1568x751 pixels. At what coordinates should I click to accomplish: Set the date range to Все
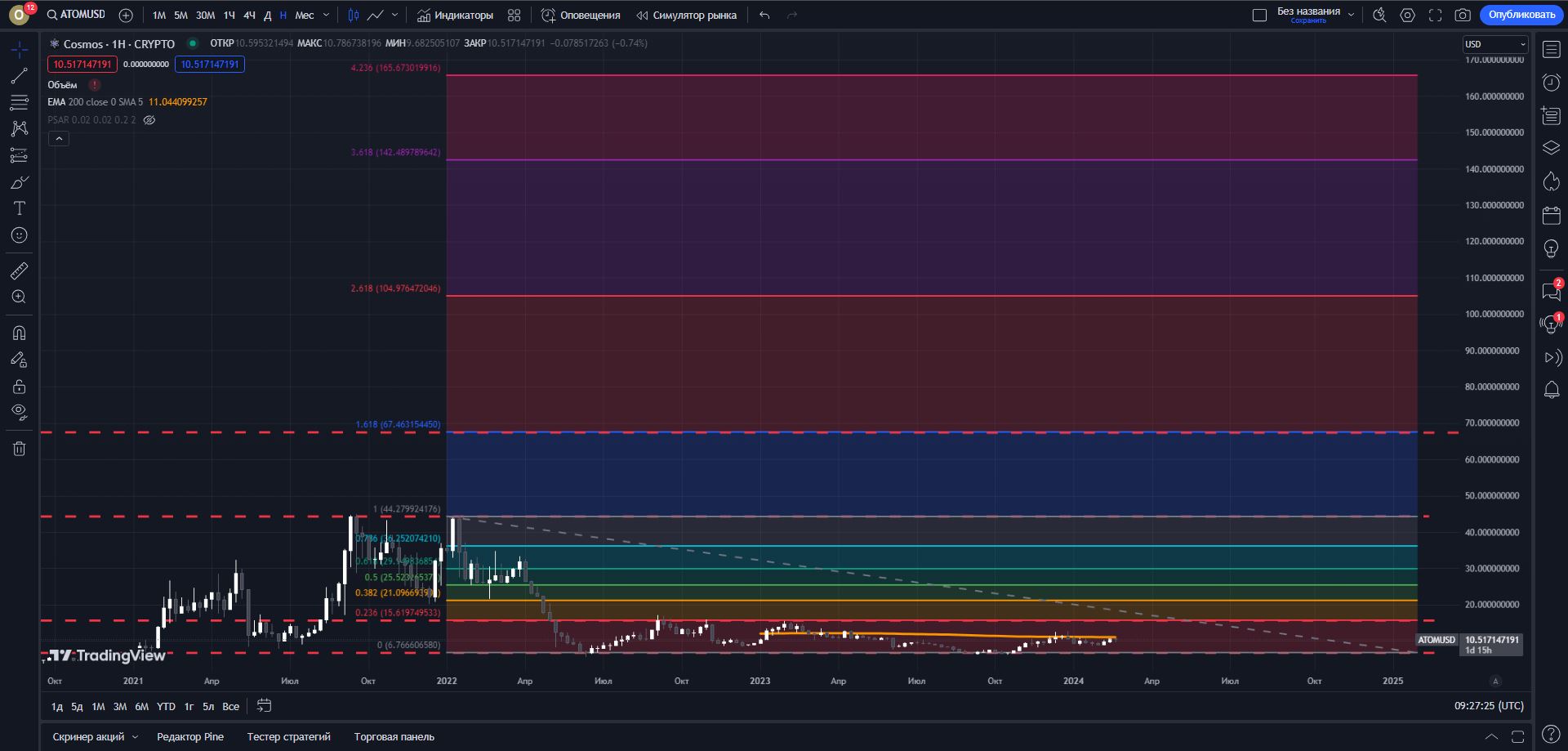[231, 706]
